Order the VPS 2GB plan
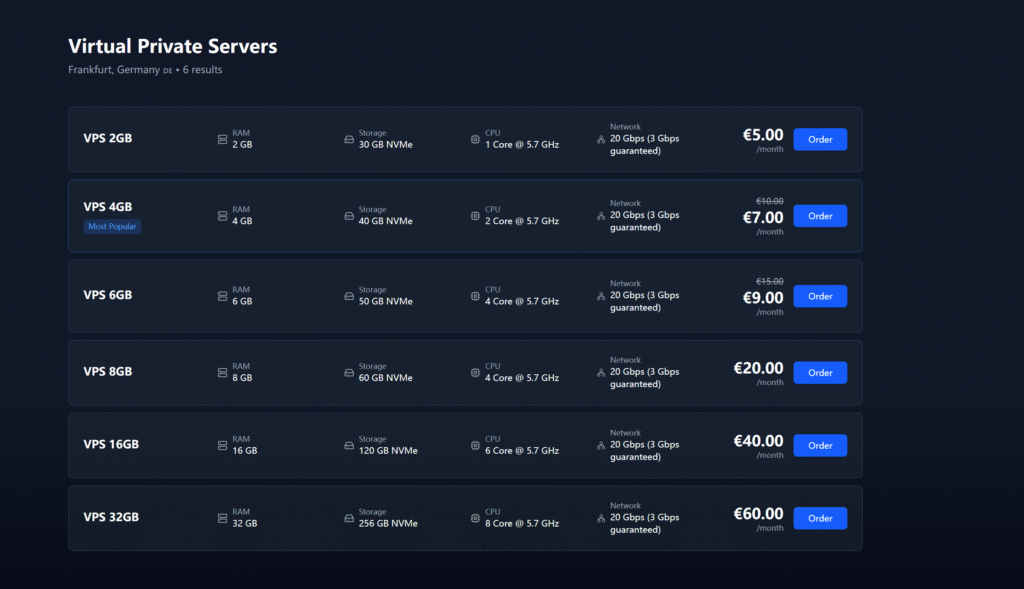 click(819, 139)
